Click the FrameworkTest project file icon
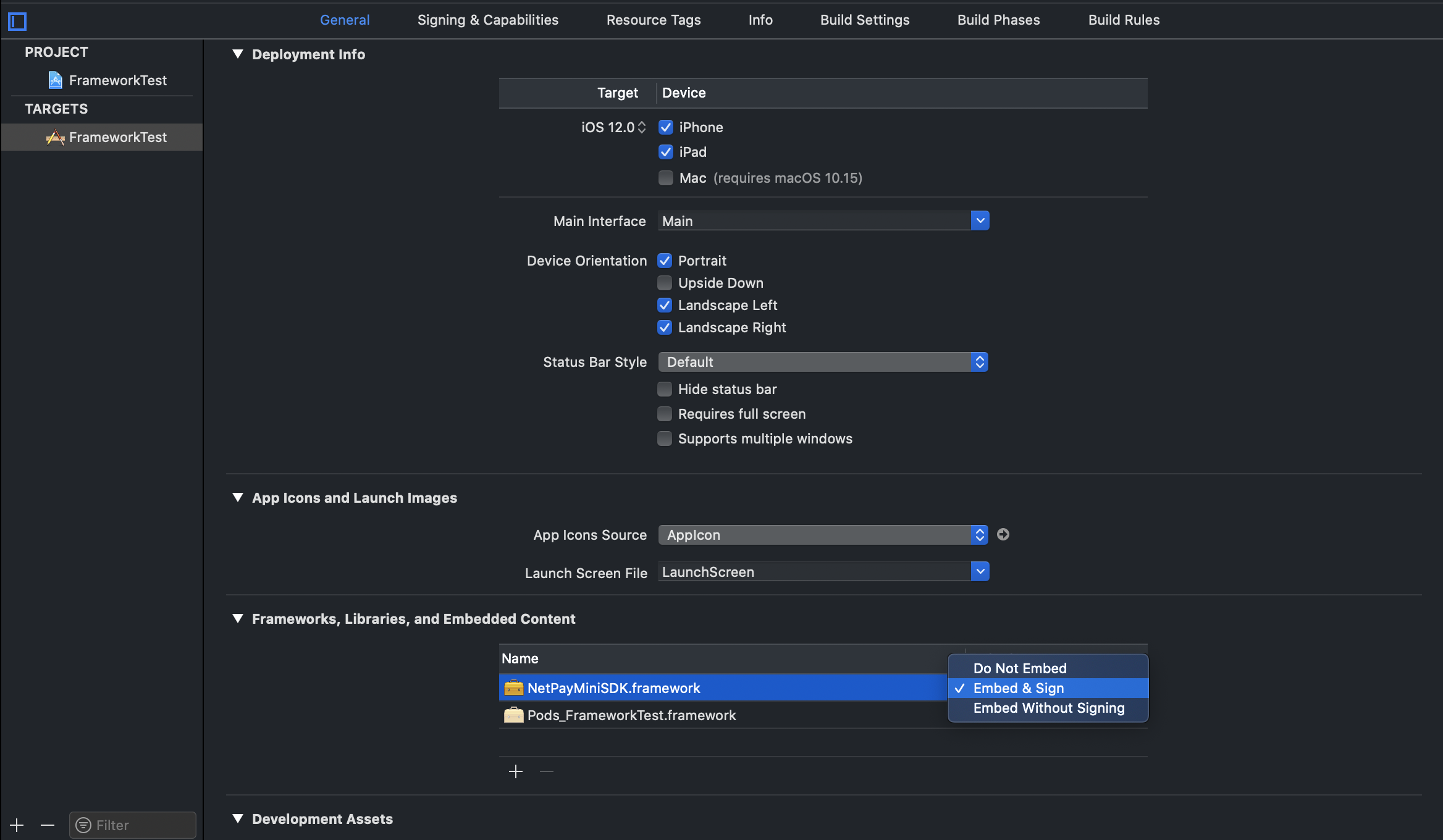The width and height of the screenshot is (1443, 840). pyautogui.click(x=56, y=80)
